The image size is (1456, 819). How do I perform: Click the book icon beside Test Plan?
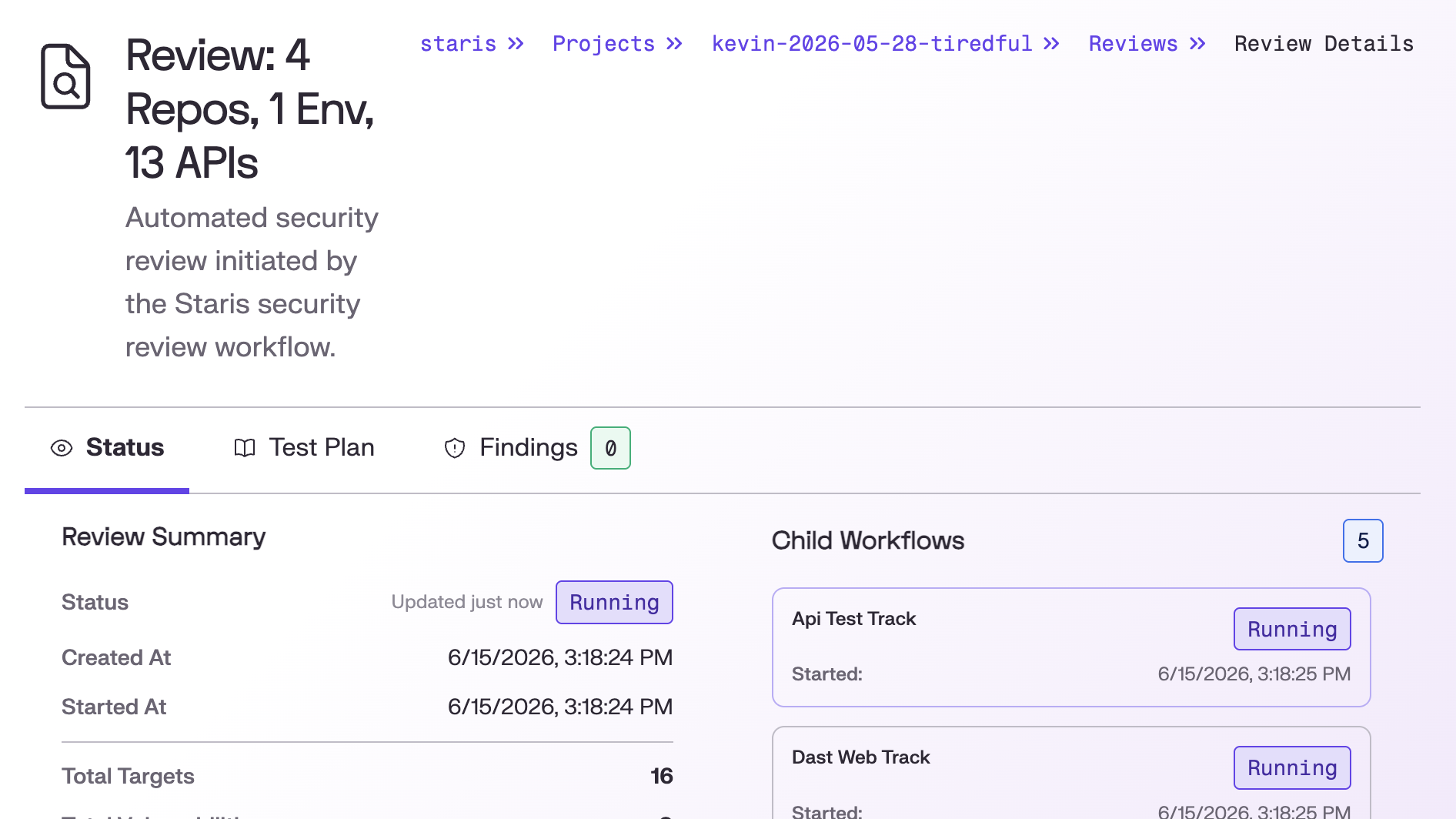tap(245, 448)
